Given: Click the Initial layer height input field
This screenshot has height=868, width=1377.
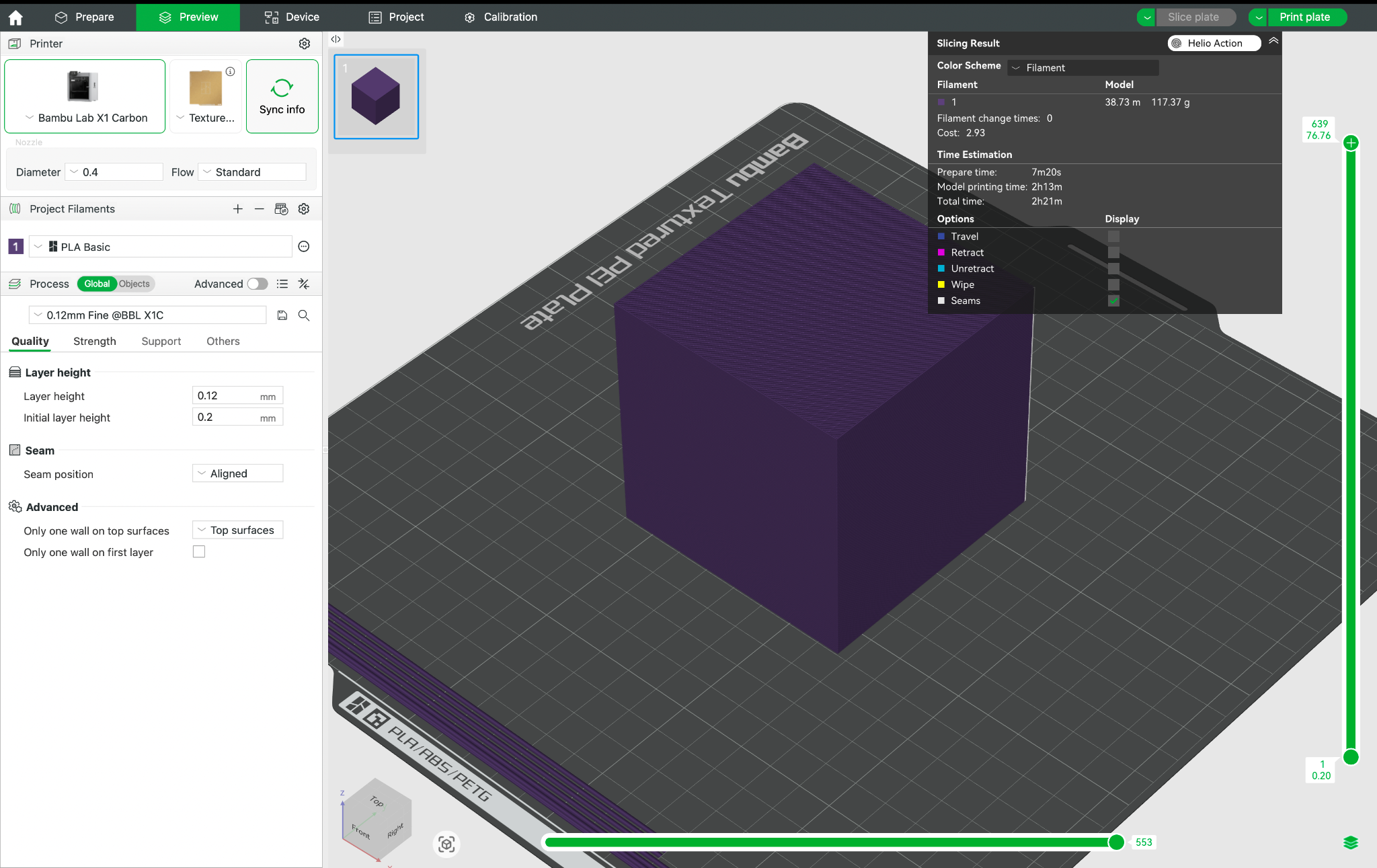Looking at the screenshot, I should click(238, 417).
